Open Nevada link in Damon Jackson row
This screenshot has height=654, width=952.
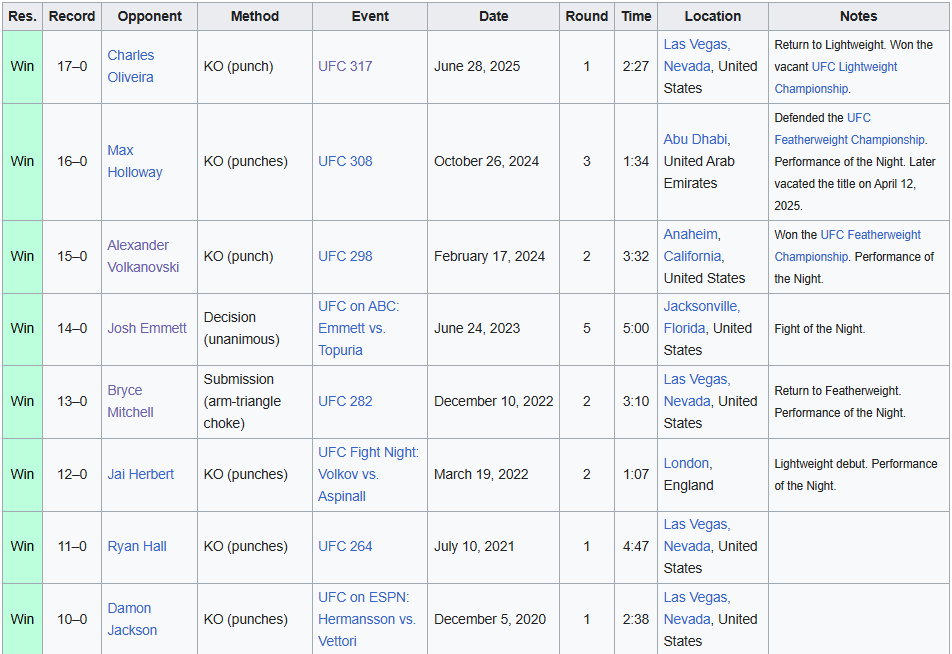pyautogui.click(x=687, y=619)
